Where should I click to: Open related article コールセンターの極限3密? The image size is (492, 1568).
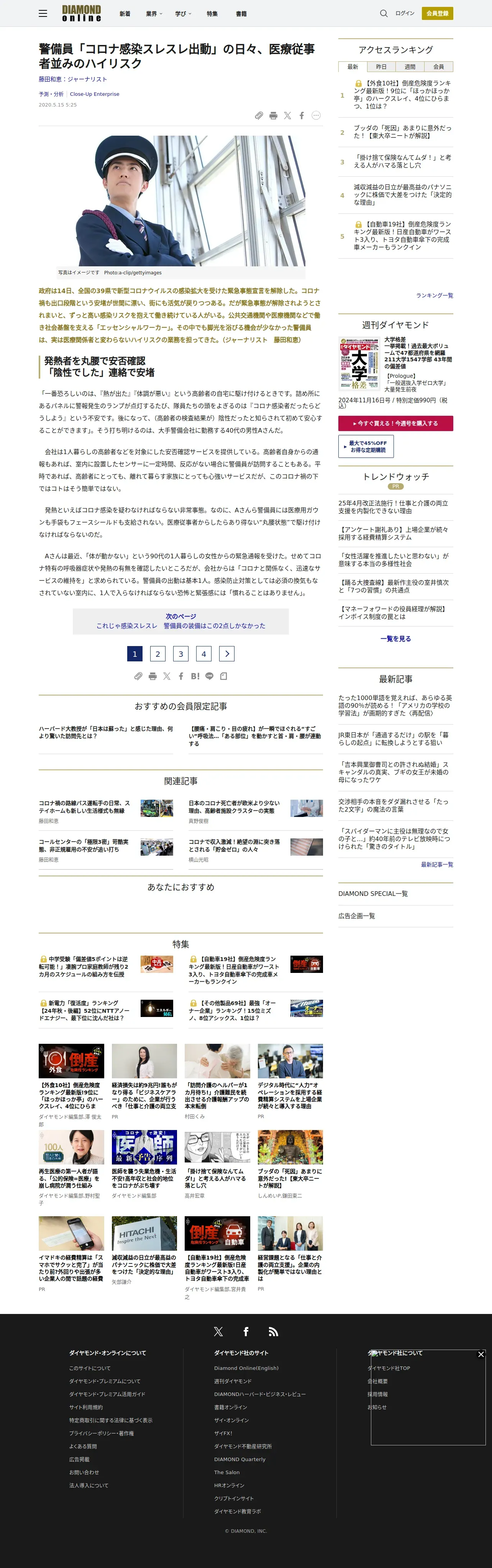pos(84,845)
